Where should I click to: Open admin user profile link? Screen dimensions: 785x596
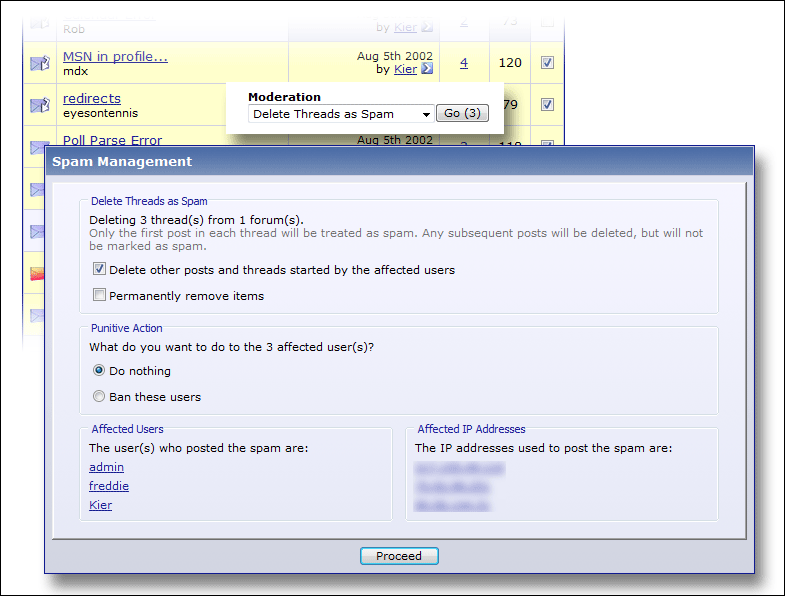106,467
